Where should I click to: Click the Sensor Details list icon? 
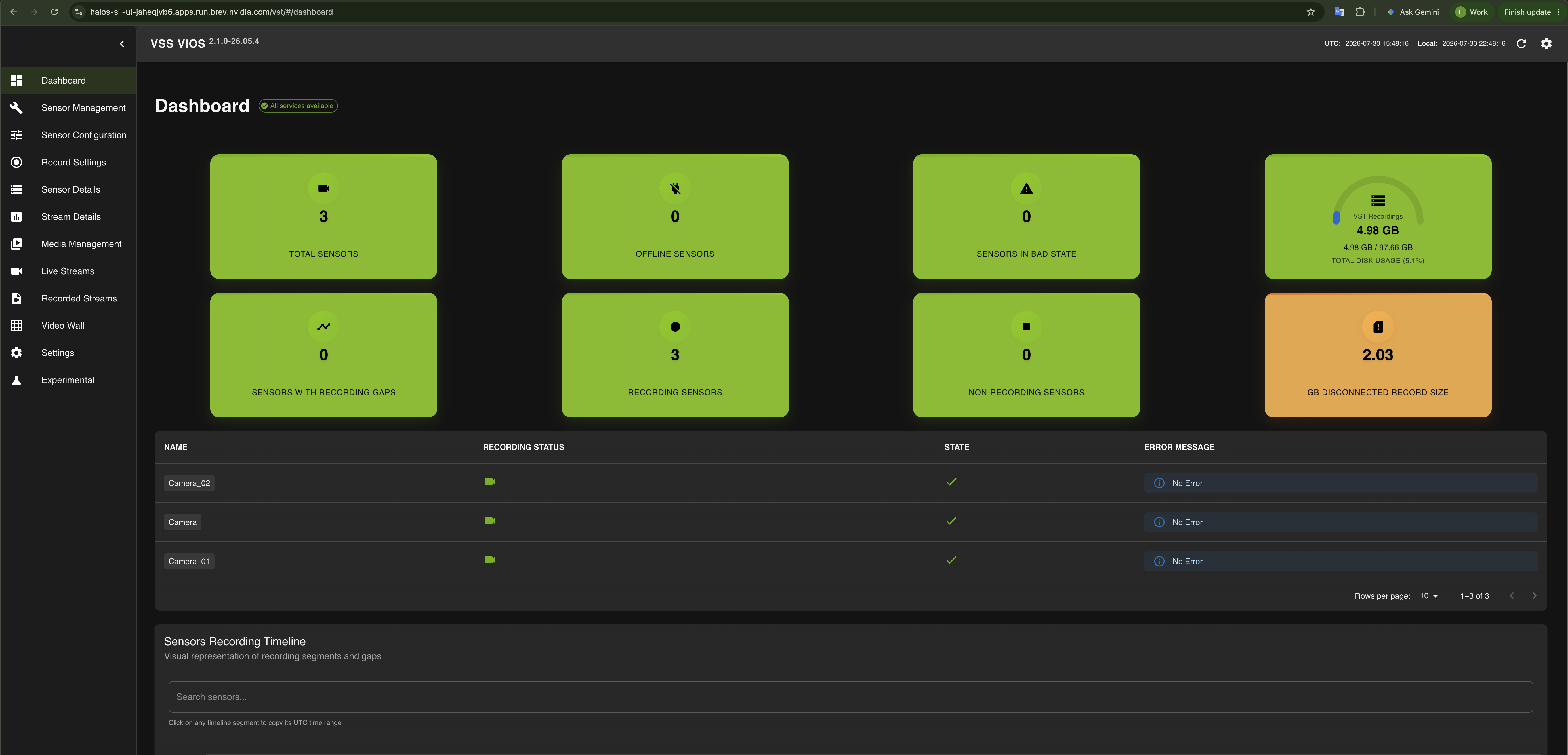[x=16, y=189]
